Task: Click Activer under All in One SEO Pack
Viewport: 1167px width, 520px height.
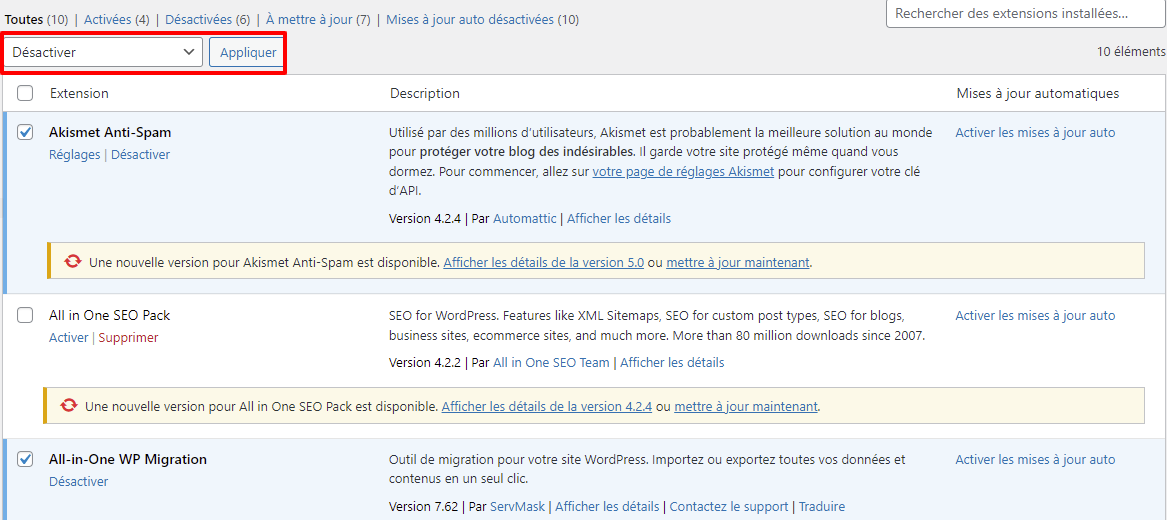Action: click(x=68, y=338)
